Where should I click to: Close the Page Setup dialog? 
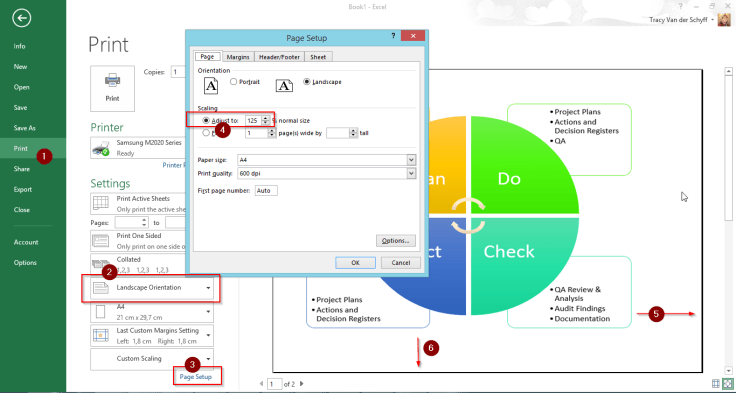coord(413,36)
